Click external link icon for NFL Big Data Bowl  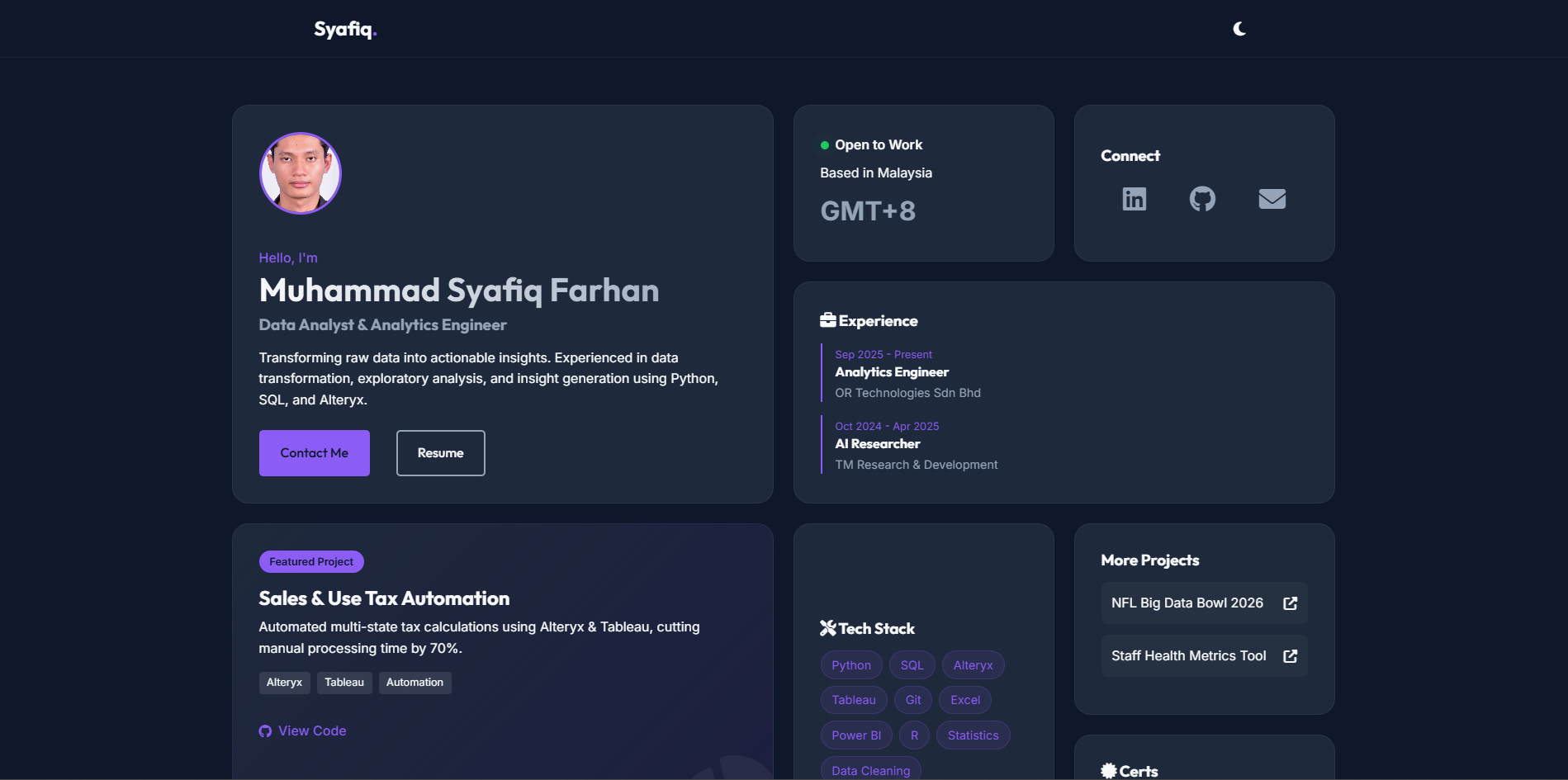point(1291,603)
